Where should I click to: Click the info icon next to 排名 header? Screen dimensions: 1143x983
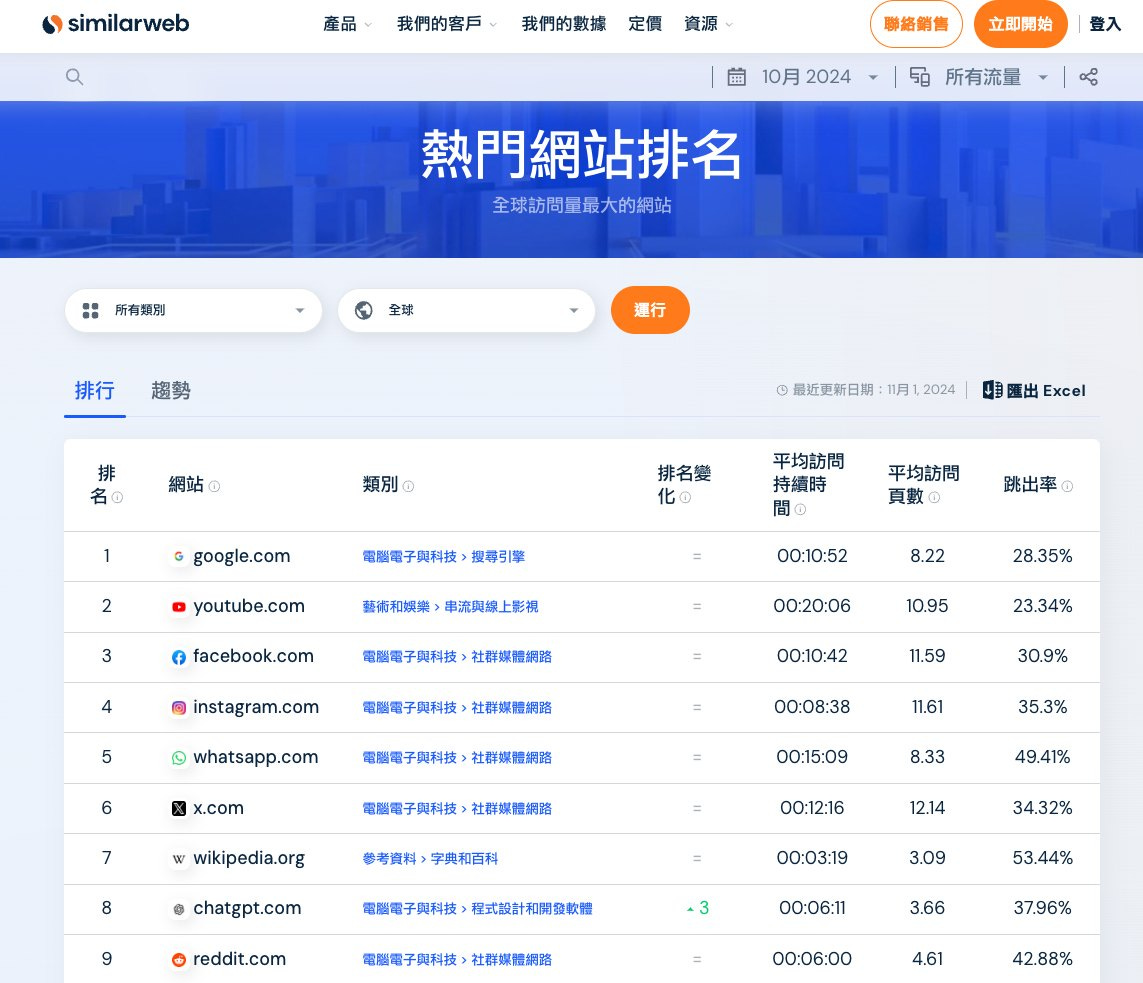117,498
